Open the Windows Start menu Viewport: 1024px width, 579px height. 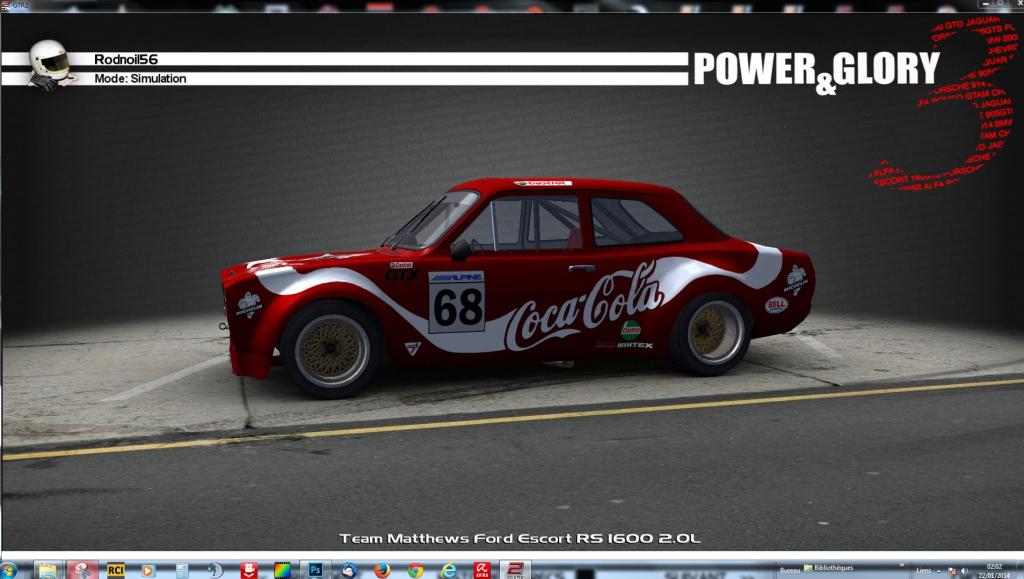pos(8,570)
